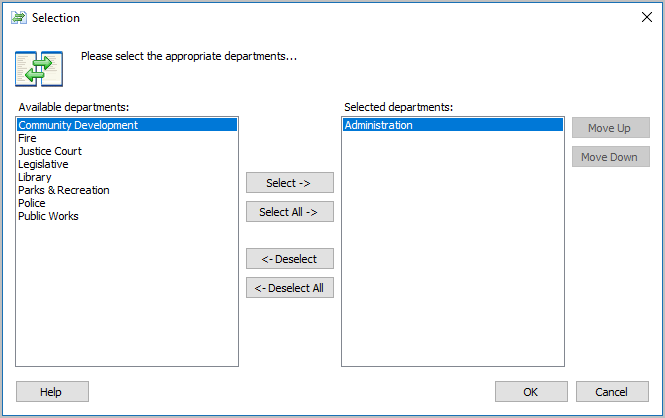The width and height of the screenshot is (665, 418).
Task: Confirm the selection with OK
Action: click(531, 392)
